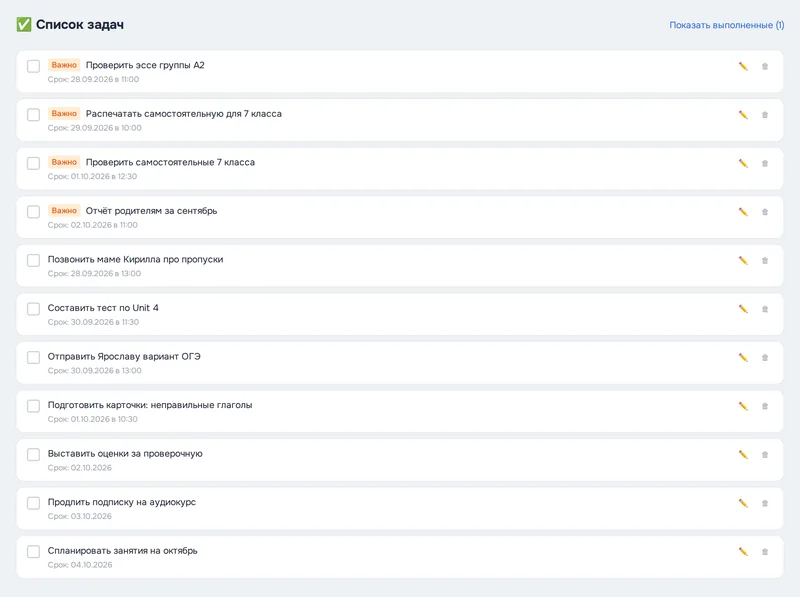Tick off Отправить Ярославу вариант ОГЭ
The width and height of the screenshot is (800, 597).
(33, 358)
